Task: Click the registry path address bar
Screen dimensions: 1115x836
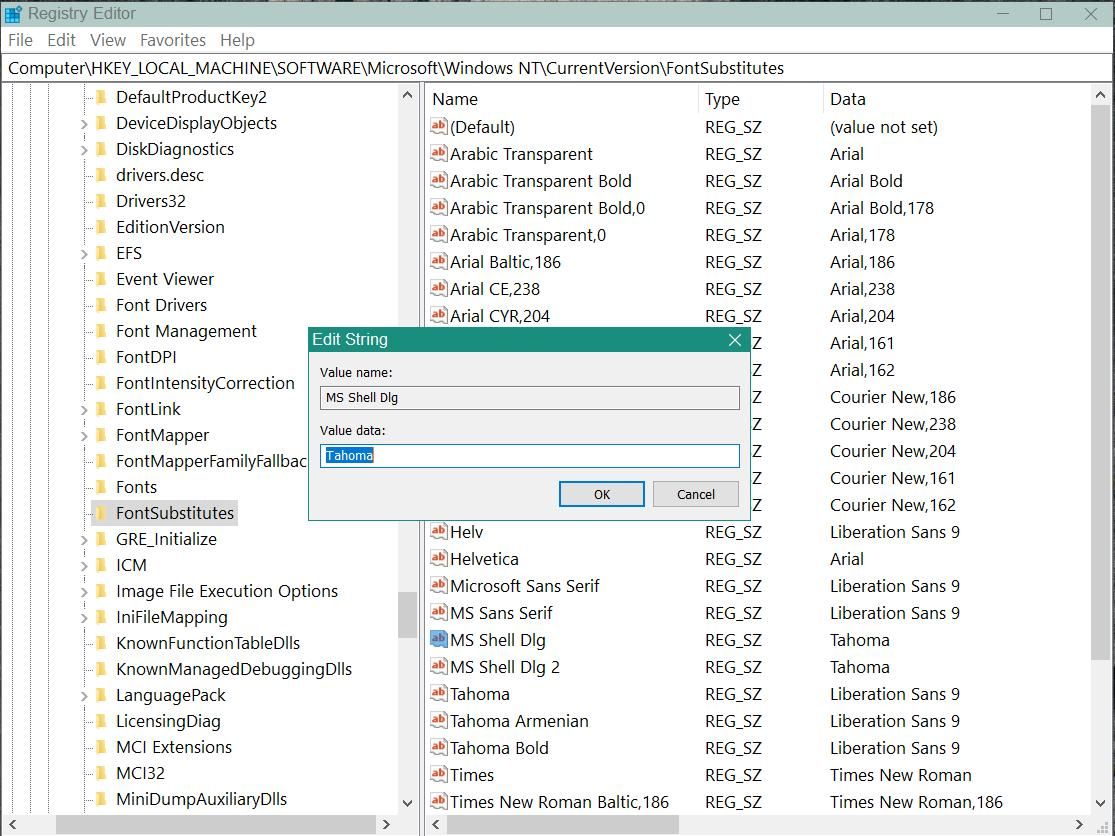Action: (x=558, y=68)
